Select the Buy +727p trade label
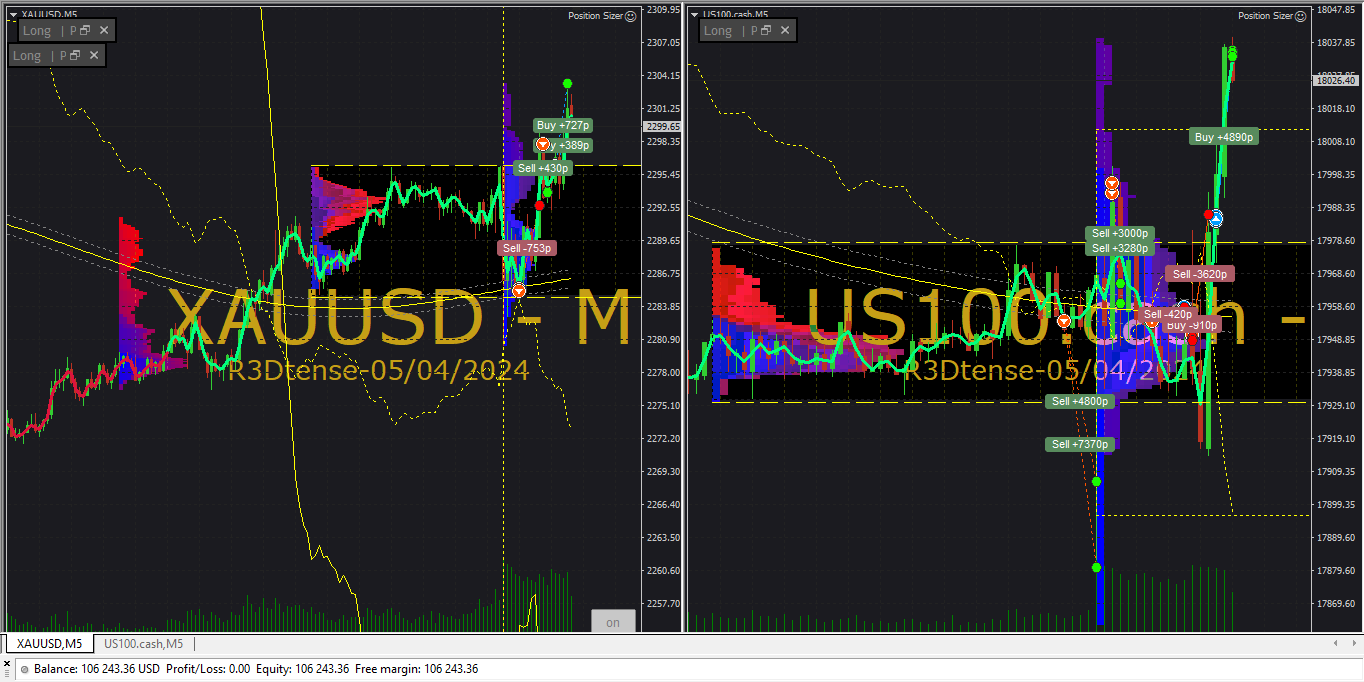 563,125
